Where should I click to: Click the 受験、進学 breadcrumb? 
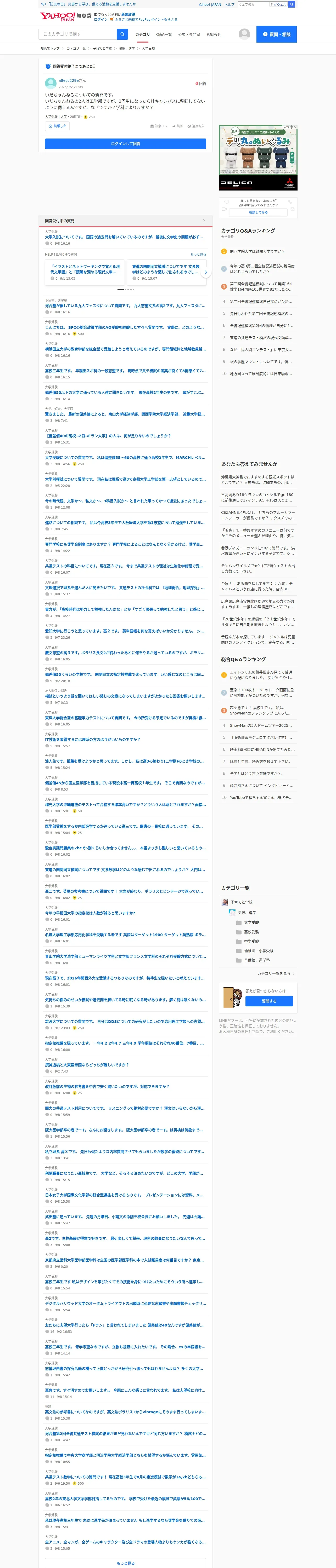(127, 48)
